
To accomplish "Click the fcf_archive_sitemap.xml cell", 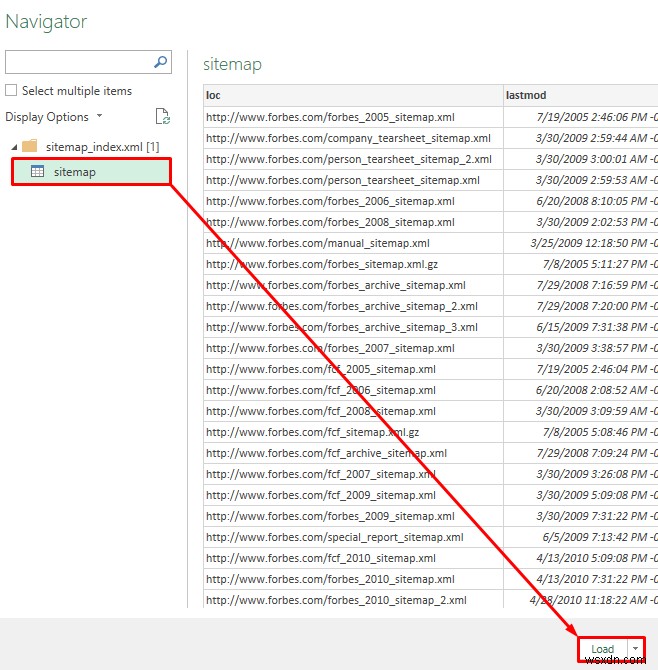I will [353, 453].
